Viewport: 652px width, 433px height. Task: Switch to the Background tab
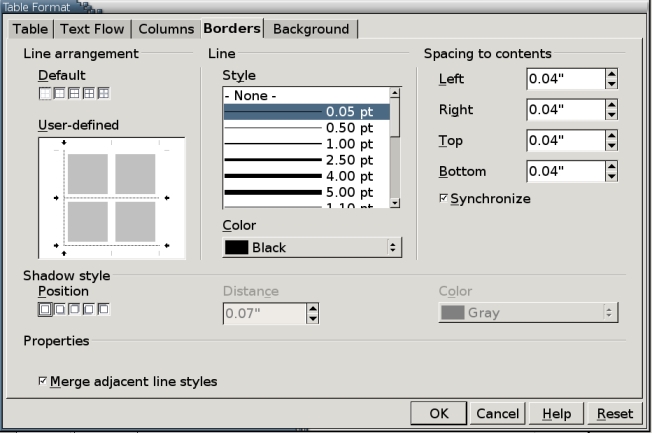tap(311, 29)
